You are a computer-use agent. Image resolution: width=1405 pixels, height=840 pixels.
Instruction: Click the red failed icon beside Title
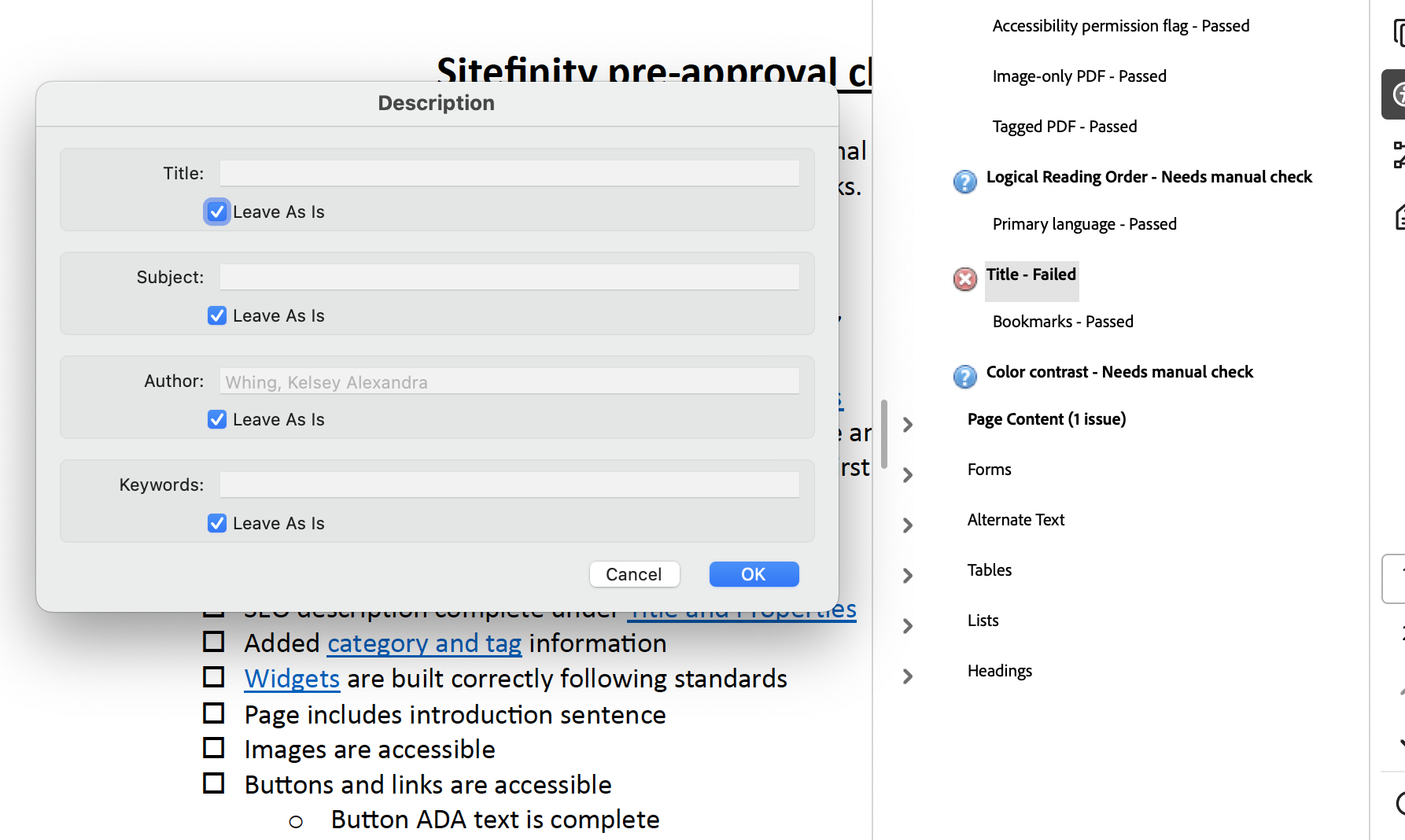point(964,278)
